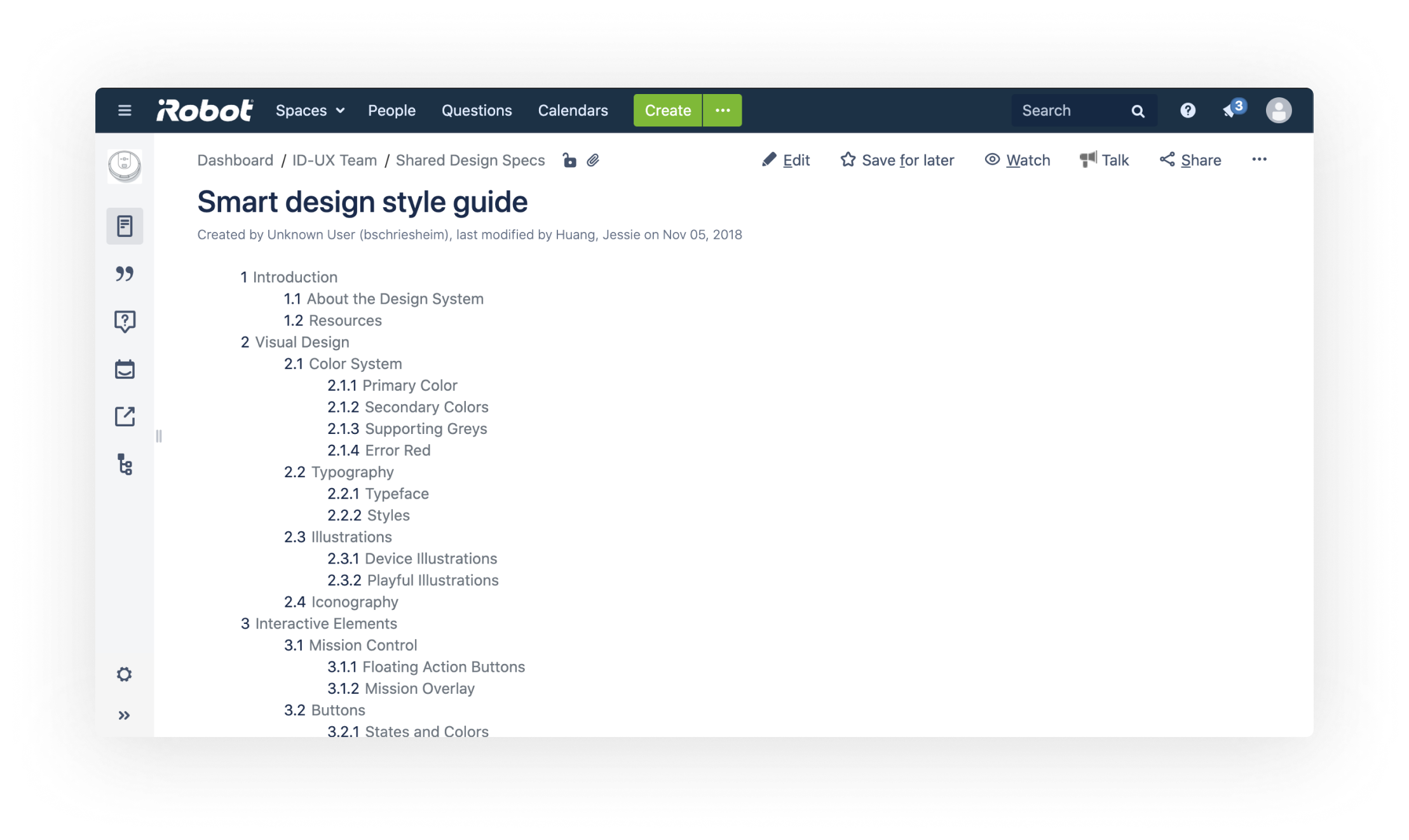Open Calendars icon in left sidebar
This screenshot has height=840, width=1409.
click(x=125, y=369)
